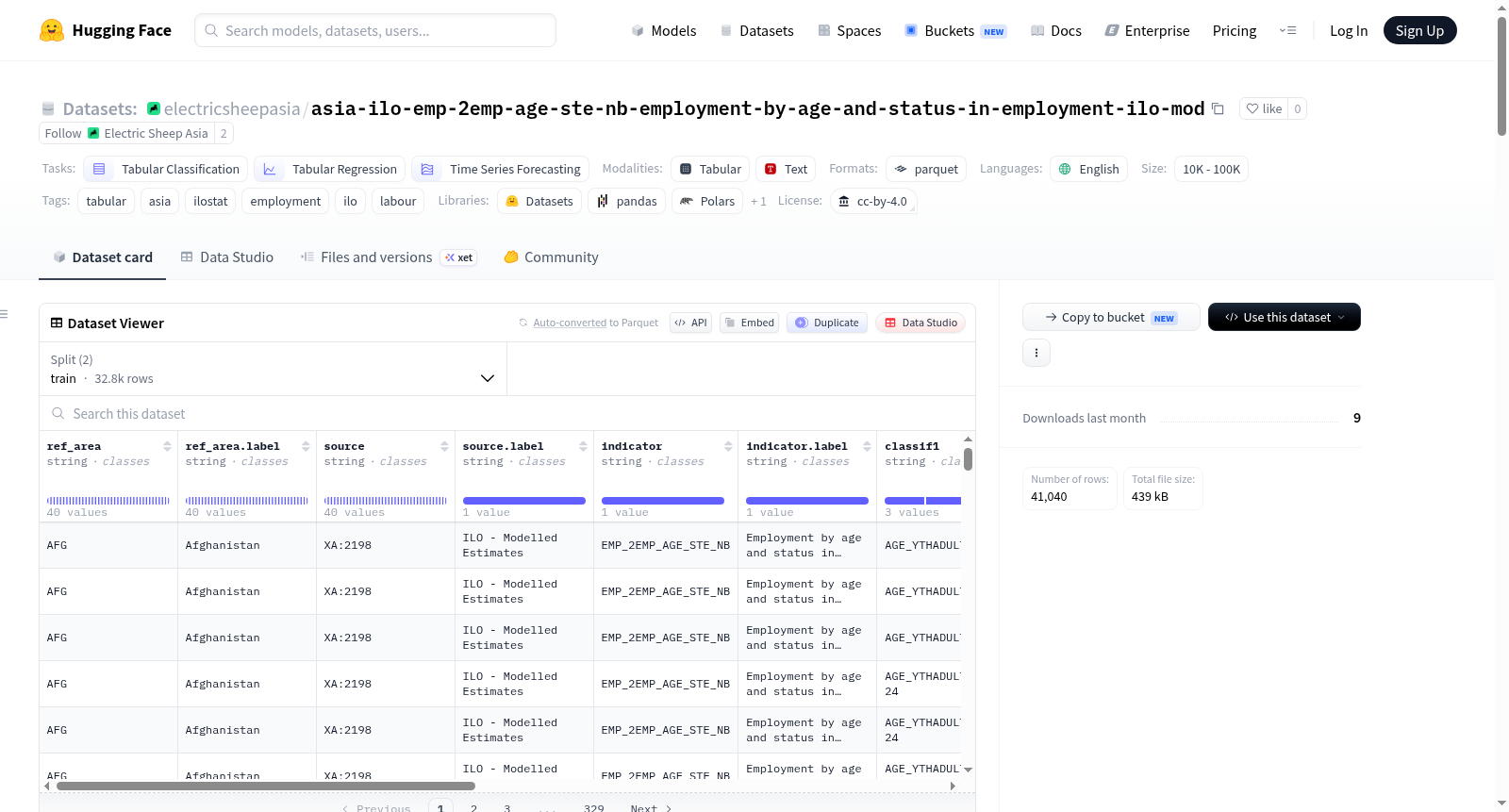Open the Docs page
This screenshot has width=1509, height=812.
pos(1055,31)
